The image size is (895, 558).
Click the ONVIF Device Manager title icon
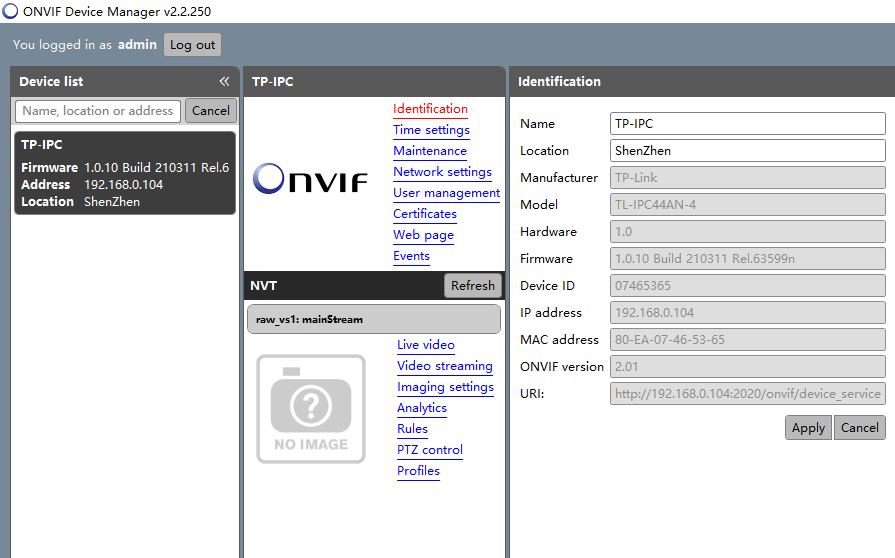coord(10,11)
